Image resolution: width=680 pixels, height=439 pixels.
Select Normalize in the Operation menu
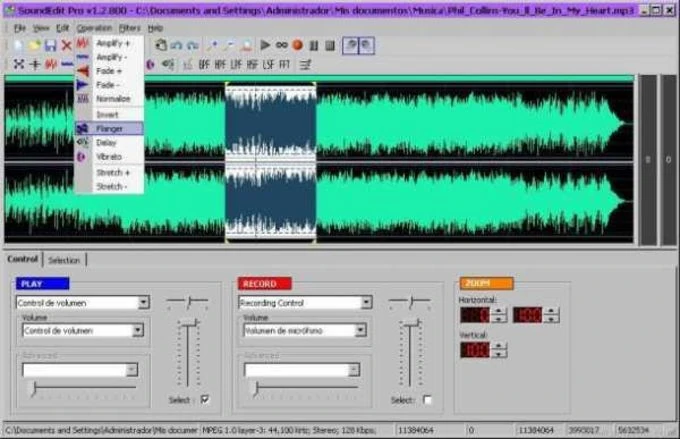pos(109,99)
